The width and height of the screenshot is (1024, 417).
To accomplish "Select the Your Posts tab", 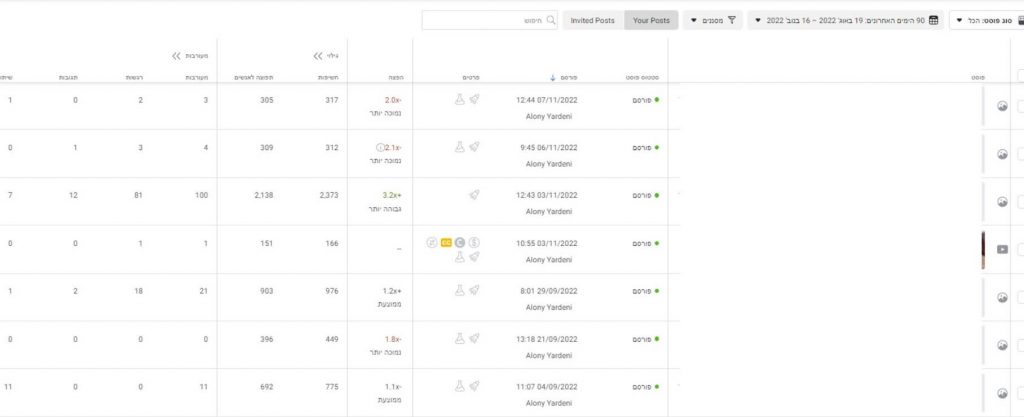I will point(651,20).
